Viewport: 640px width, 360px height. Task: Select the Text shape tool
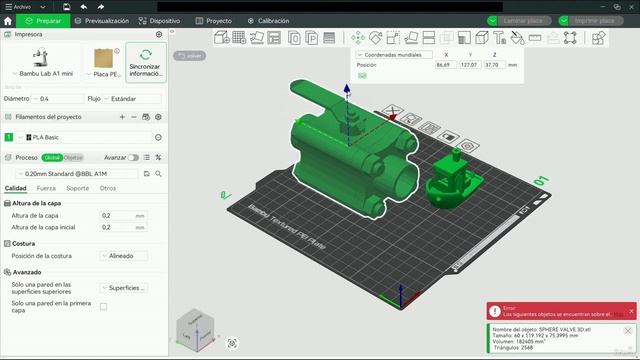pos(500,38)
